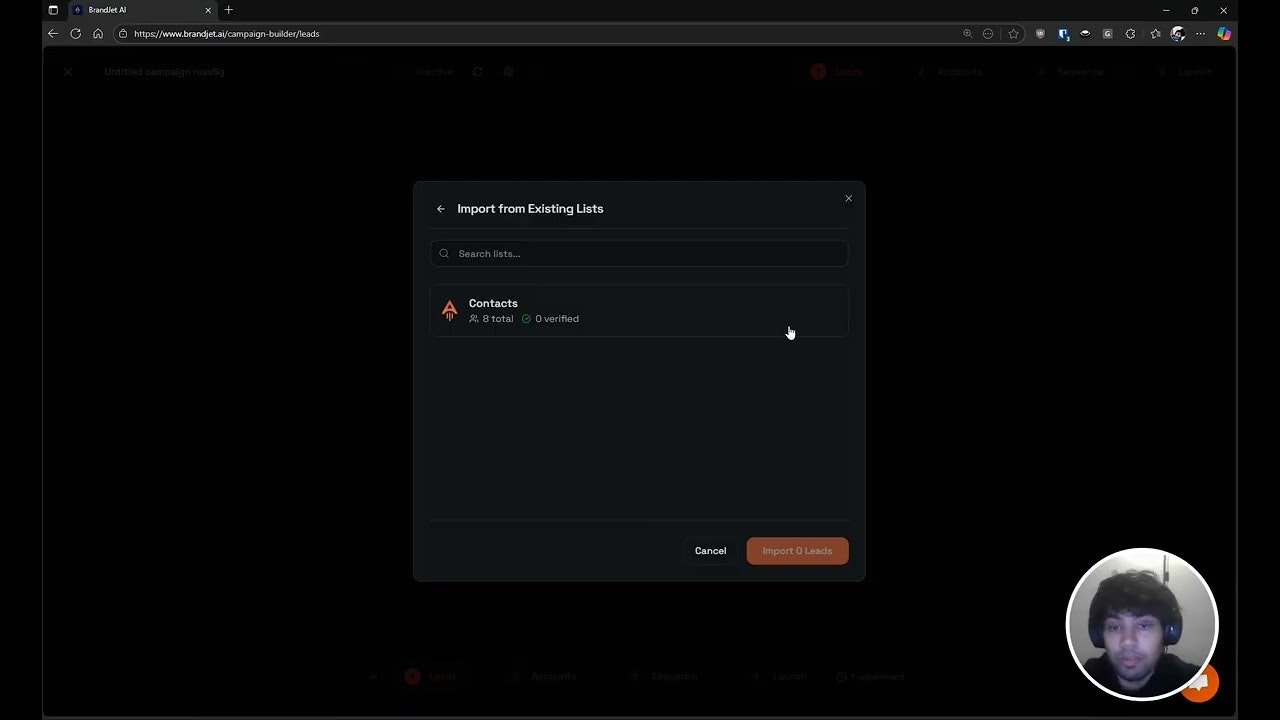Viewport: 1280px width, 720px height.
Task: Open campaign settings via the gear icon
Action: (x=508, y=71)
